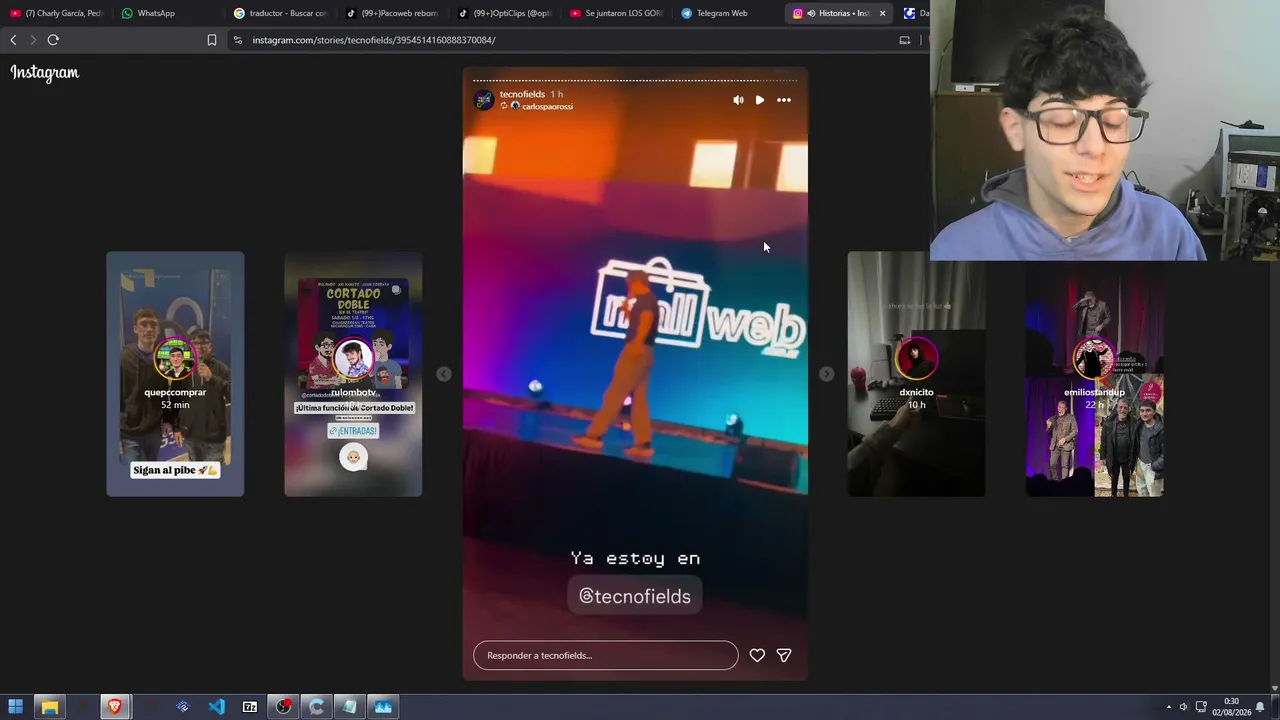Viewport: 1280px width, 720px height.
Task: Open the blue chart-icon taskbar app
Action: click(x=383, y=707)
